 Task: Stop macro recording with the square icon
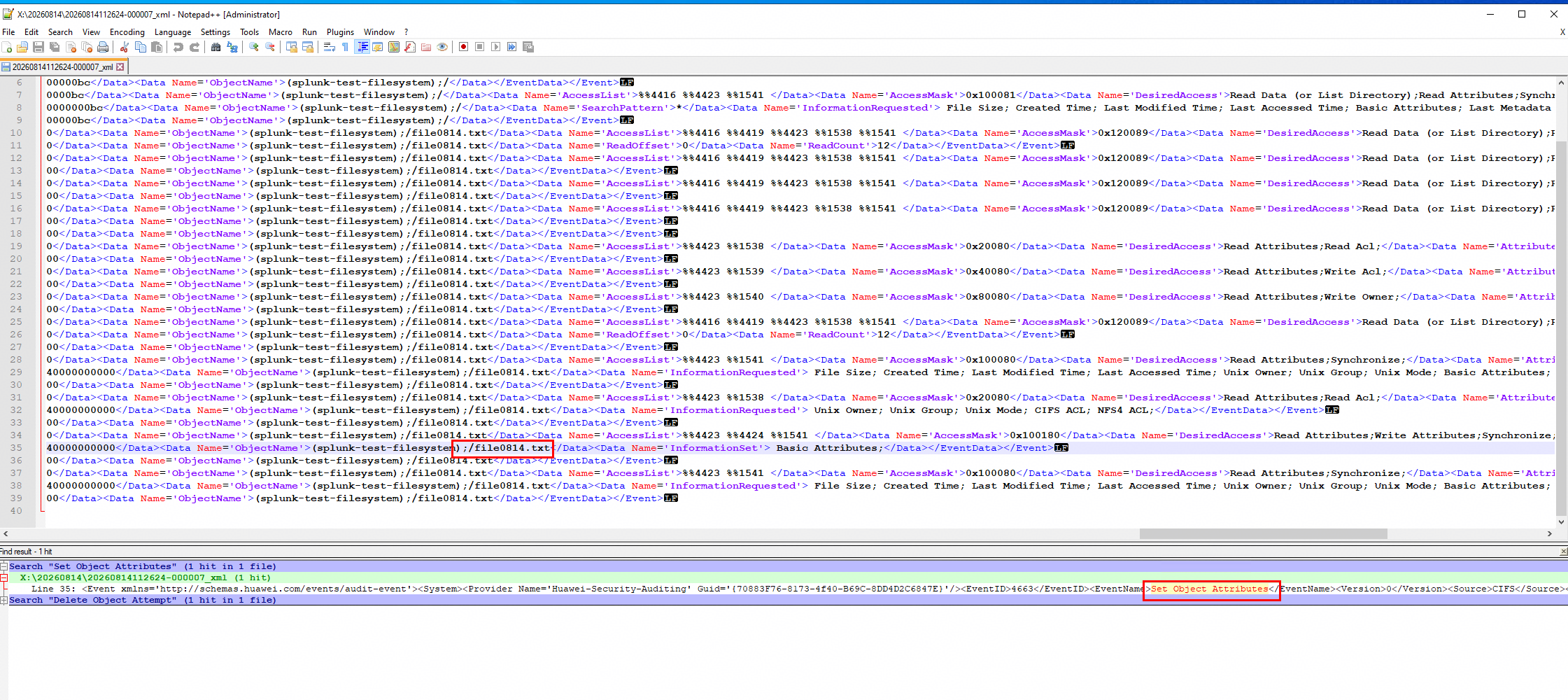coord(479,47)
